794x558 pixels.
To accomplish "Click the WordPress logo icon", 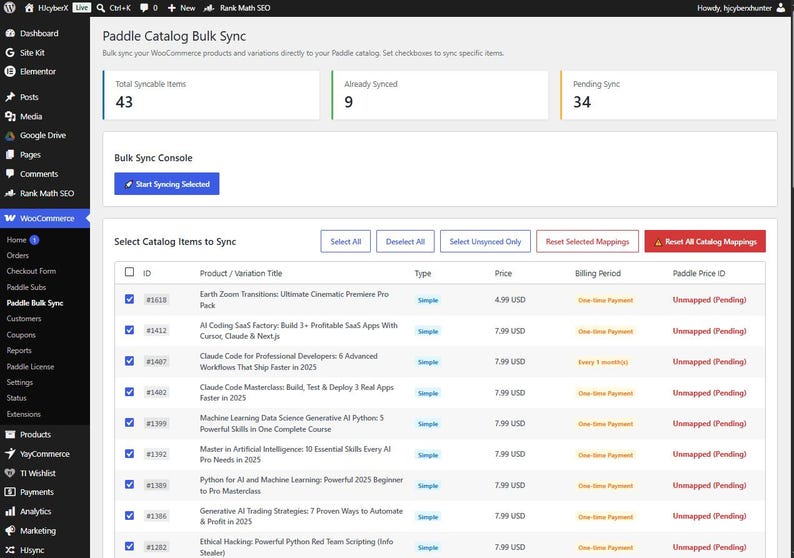I will coord(10,8).
